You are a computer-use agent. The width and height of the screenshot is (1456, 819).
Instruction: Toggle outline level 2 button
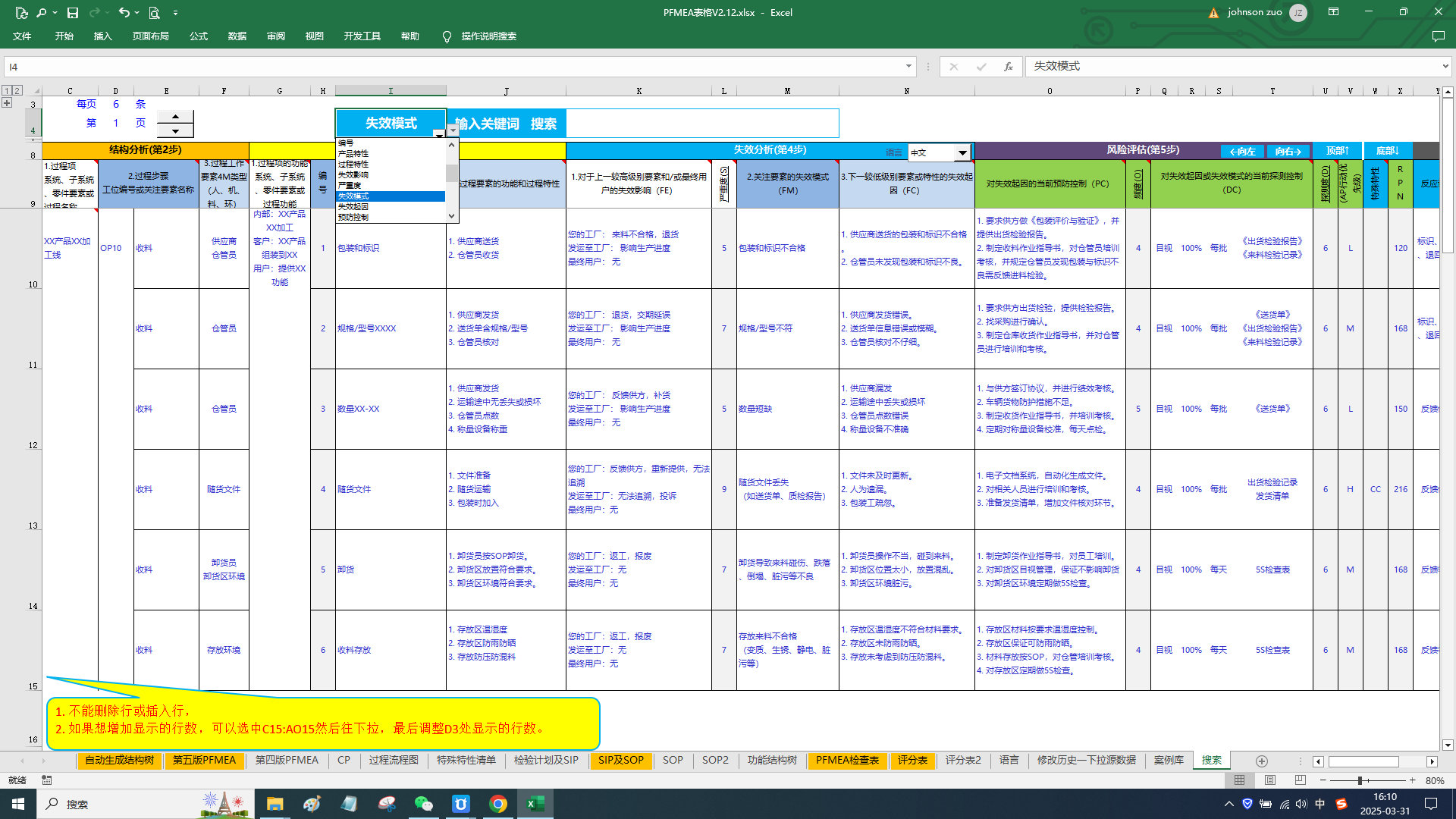pos(17,90)
